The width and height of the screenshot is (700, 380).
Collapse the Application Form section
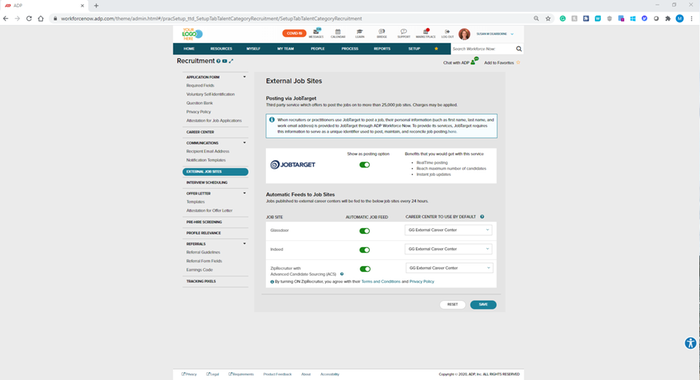pos(244,77)
